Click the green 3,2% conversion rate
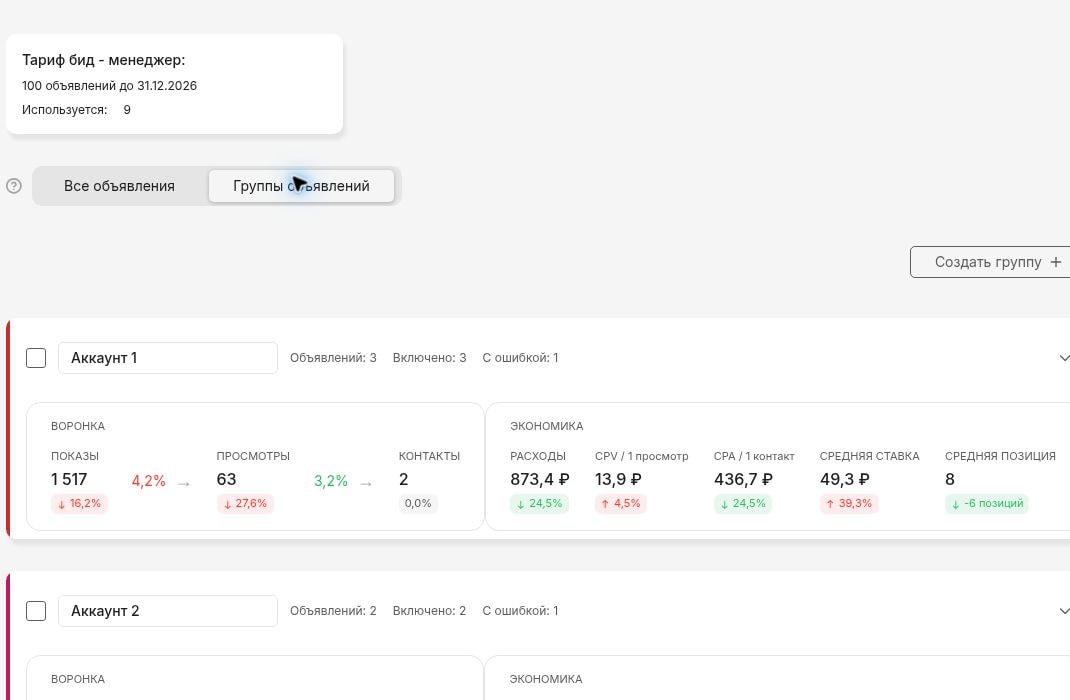This screenshot has width=1070, height=700. tap(331, 481)
